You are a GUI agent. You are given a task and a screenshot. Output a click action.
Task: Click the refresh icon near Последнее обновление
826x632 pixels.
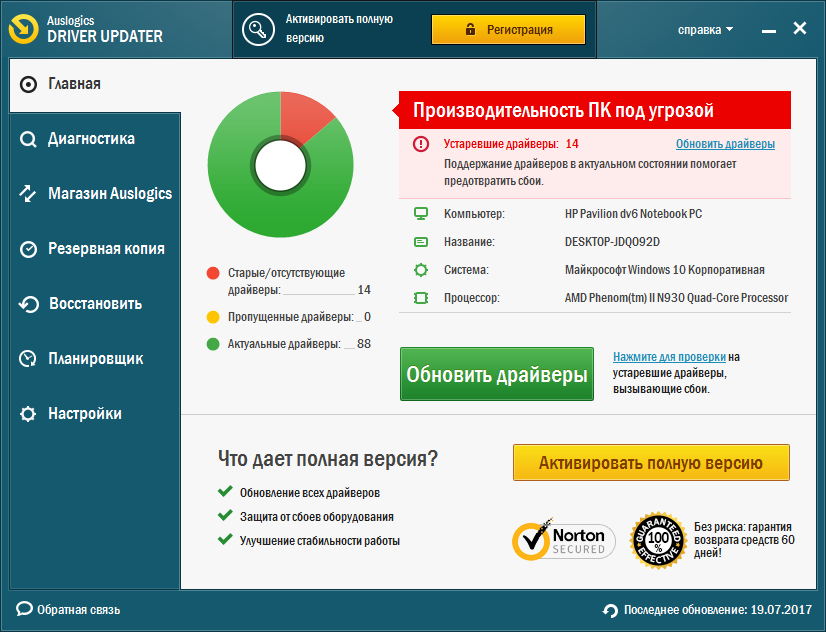tap(611, 610)
